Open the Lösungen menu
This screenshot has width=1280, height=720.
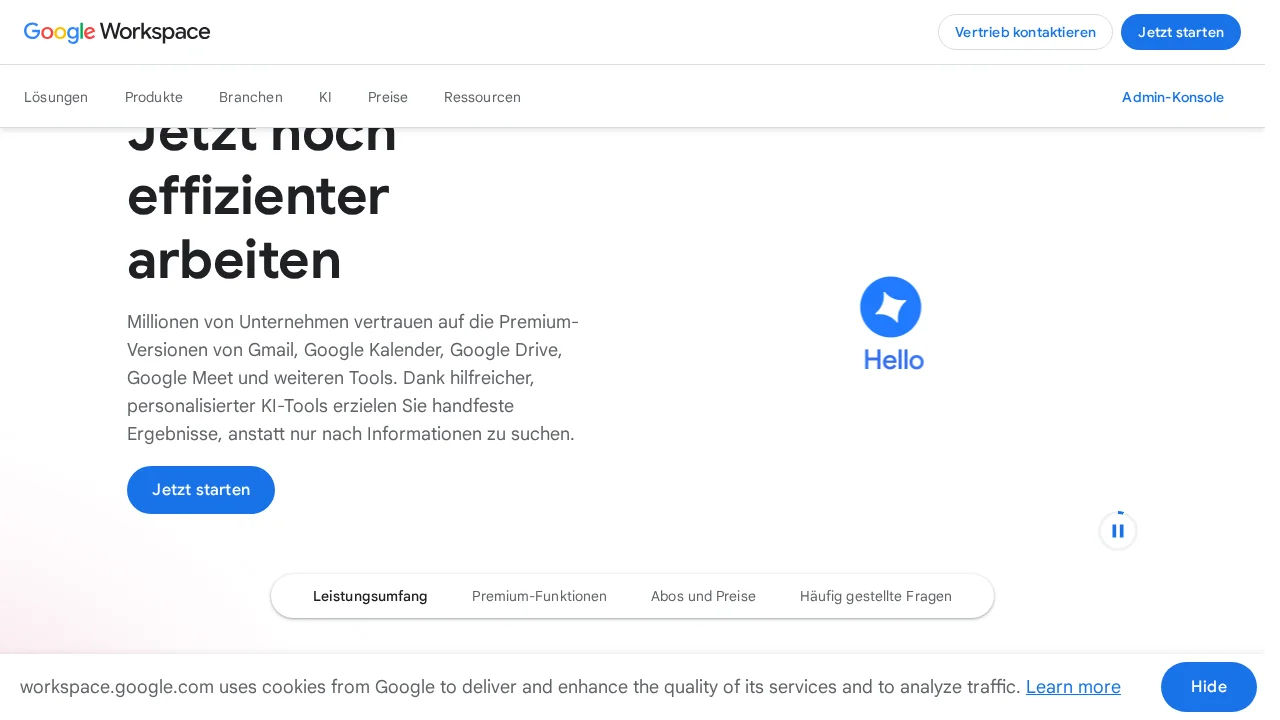coord(56,97)
